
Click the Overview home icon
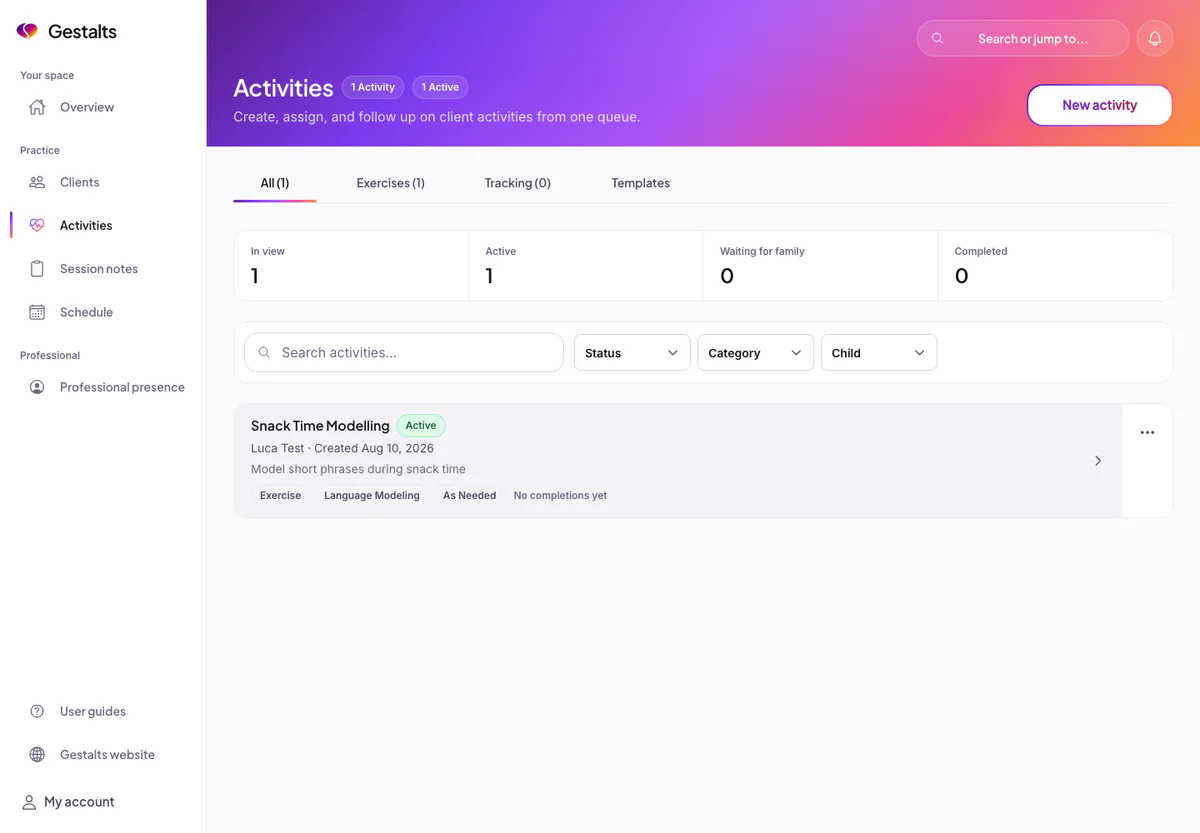(37, 107)
